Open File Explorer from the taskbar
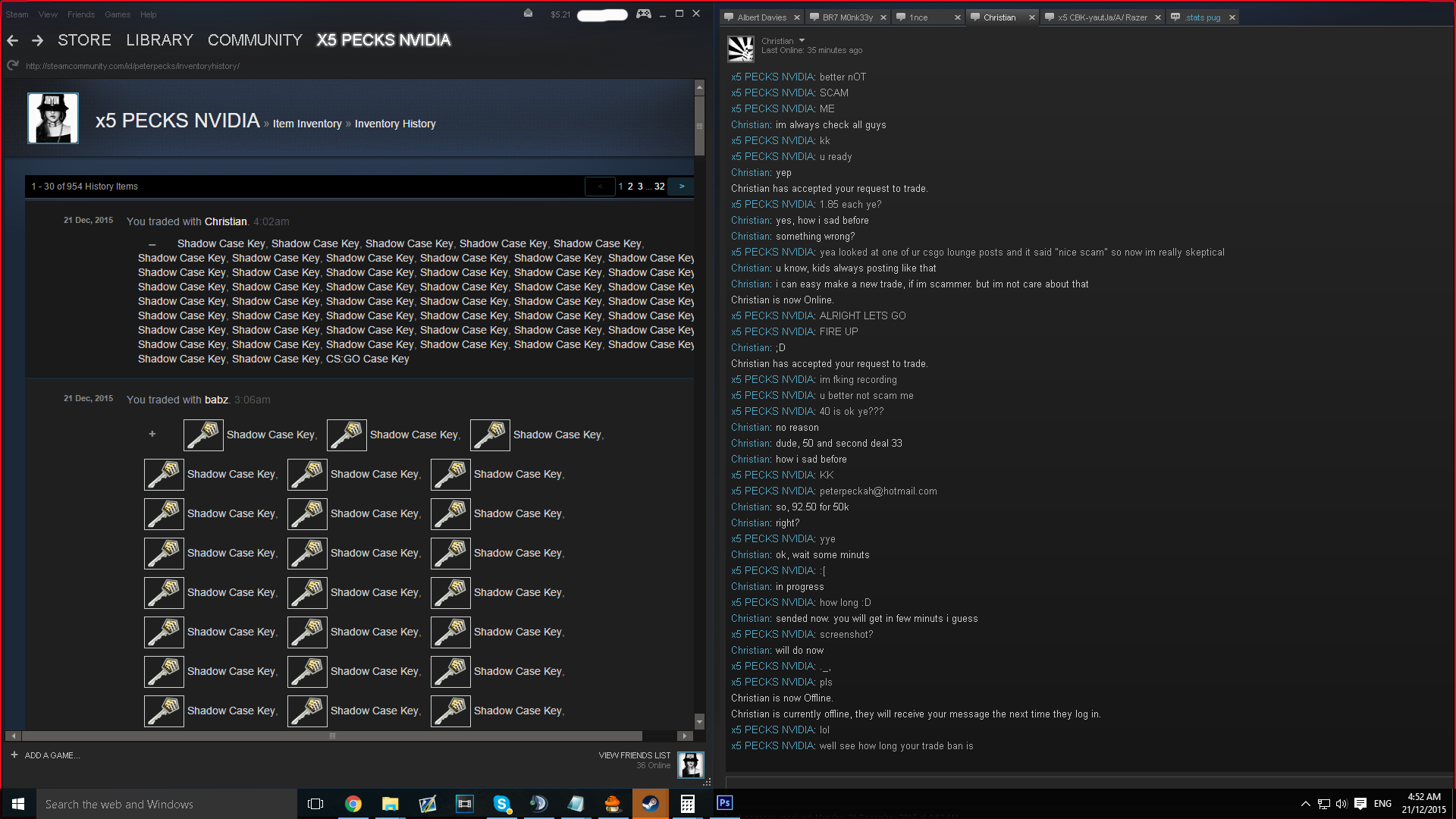The height and width of the screenshot is (819, 1456). point(390,804)
